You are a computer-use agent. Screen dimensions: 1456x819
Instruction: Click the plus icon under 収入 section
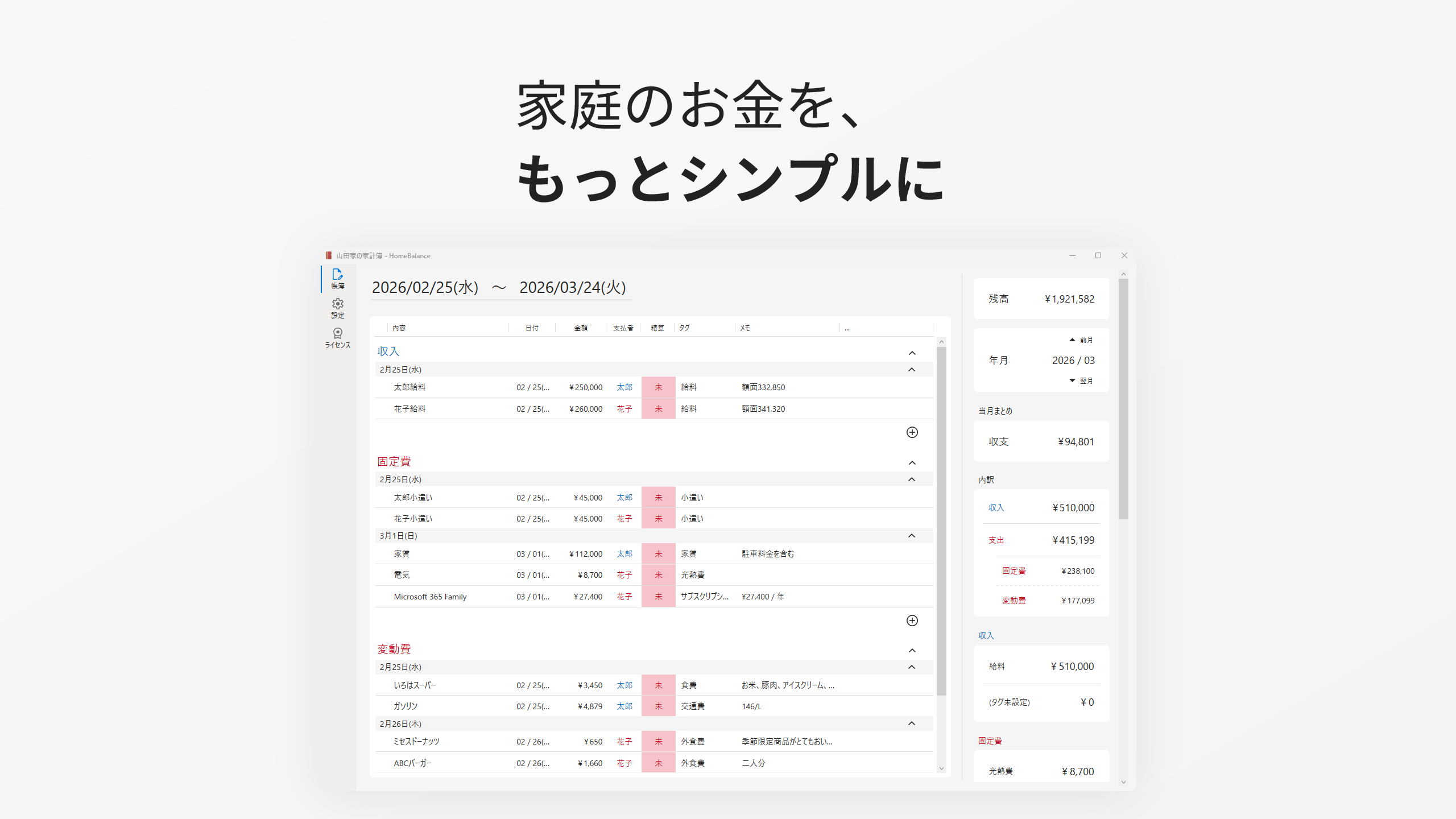912,432
